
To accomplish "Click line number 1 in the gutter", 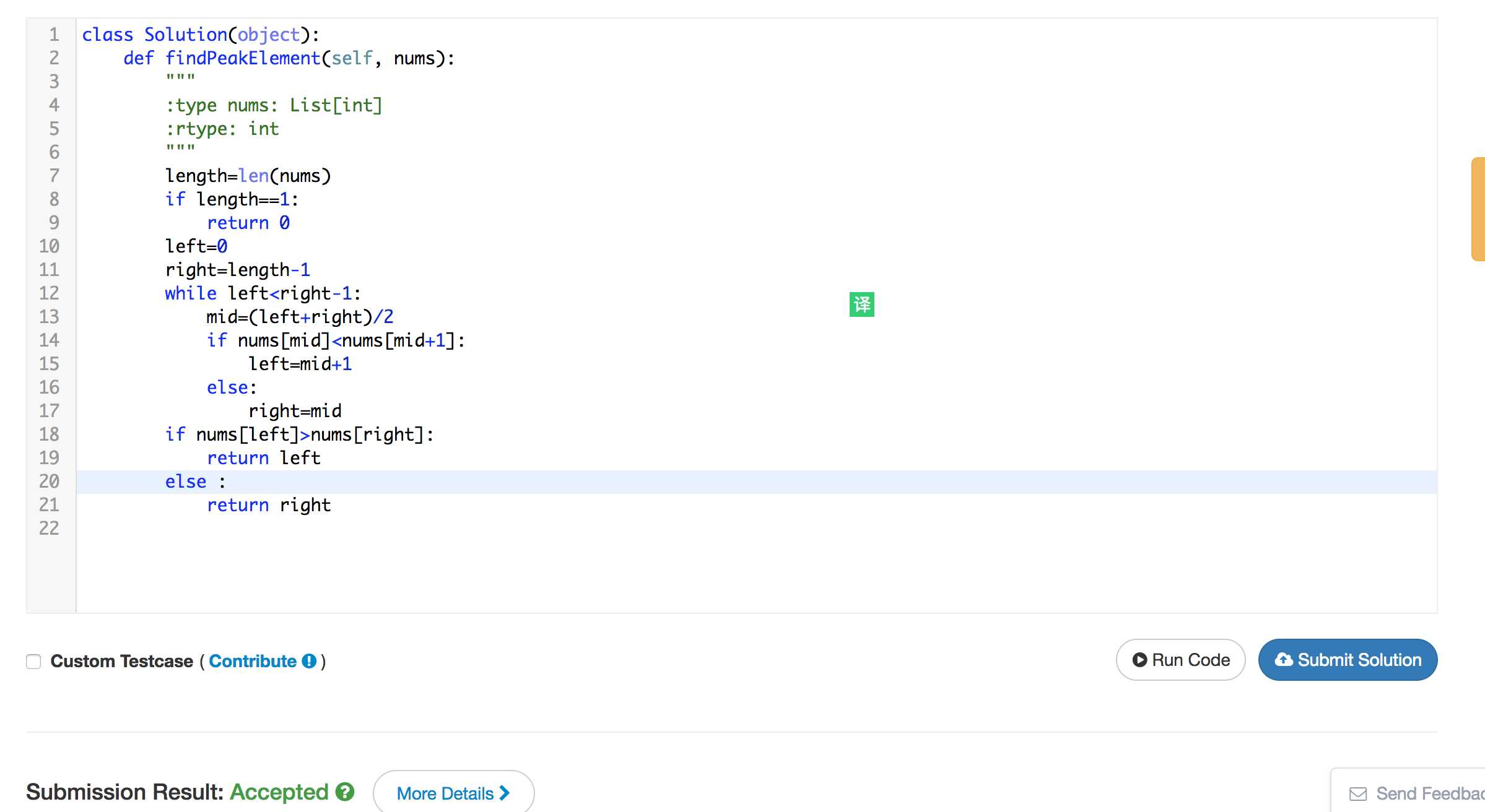I will coord(54,35).
